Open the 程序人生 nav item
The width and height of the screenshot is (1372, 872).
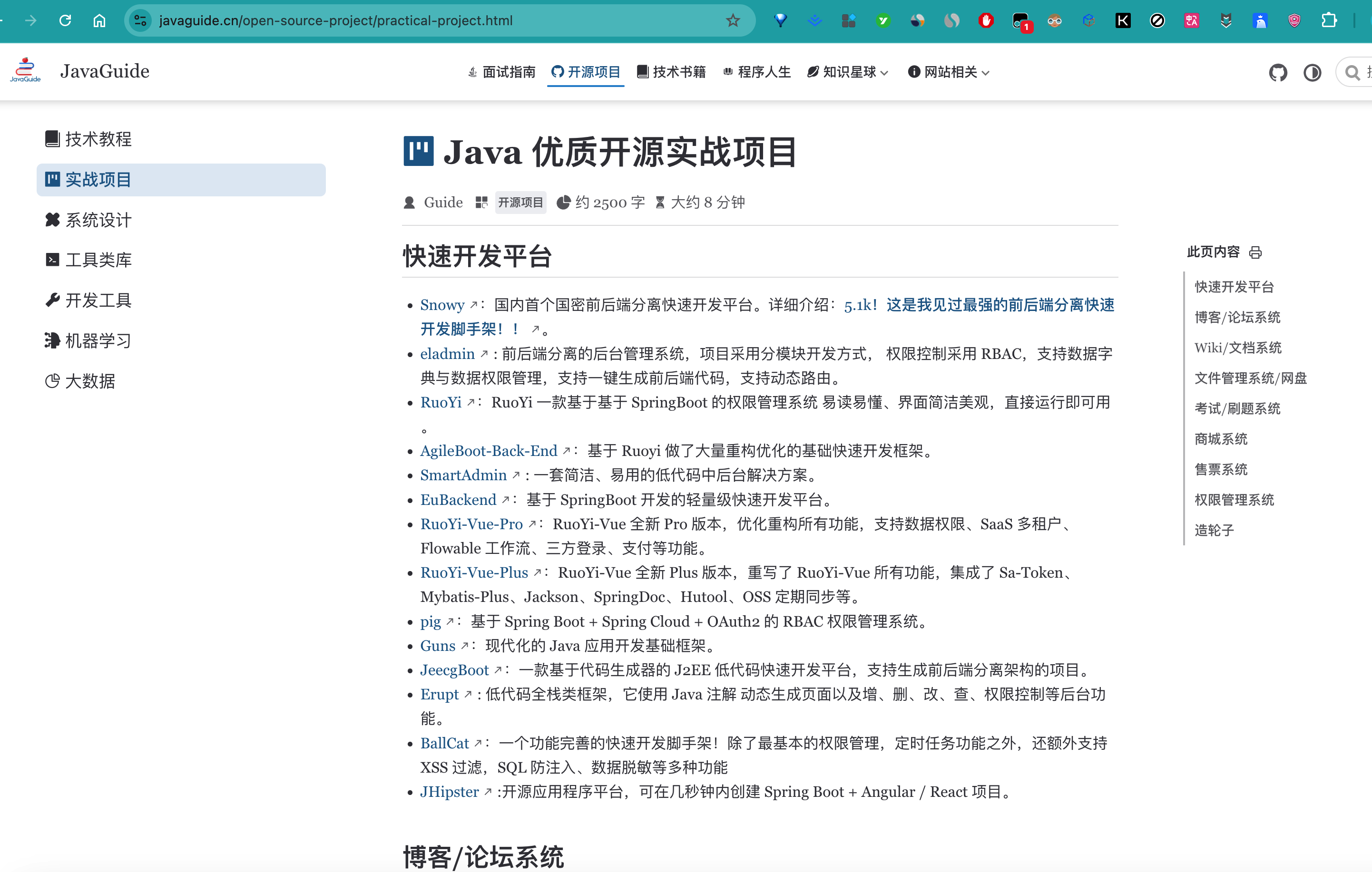(x=757, y=72)
